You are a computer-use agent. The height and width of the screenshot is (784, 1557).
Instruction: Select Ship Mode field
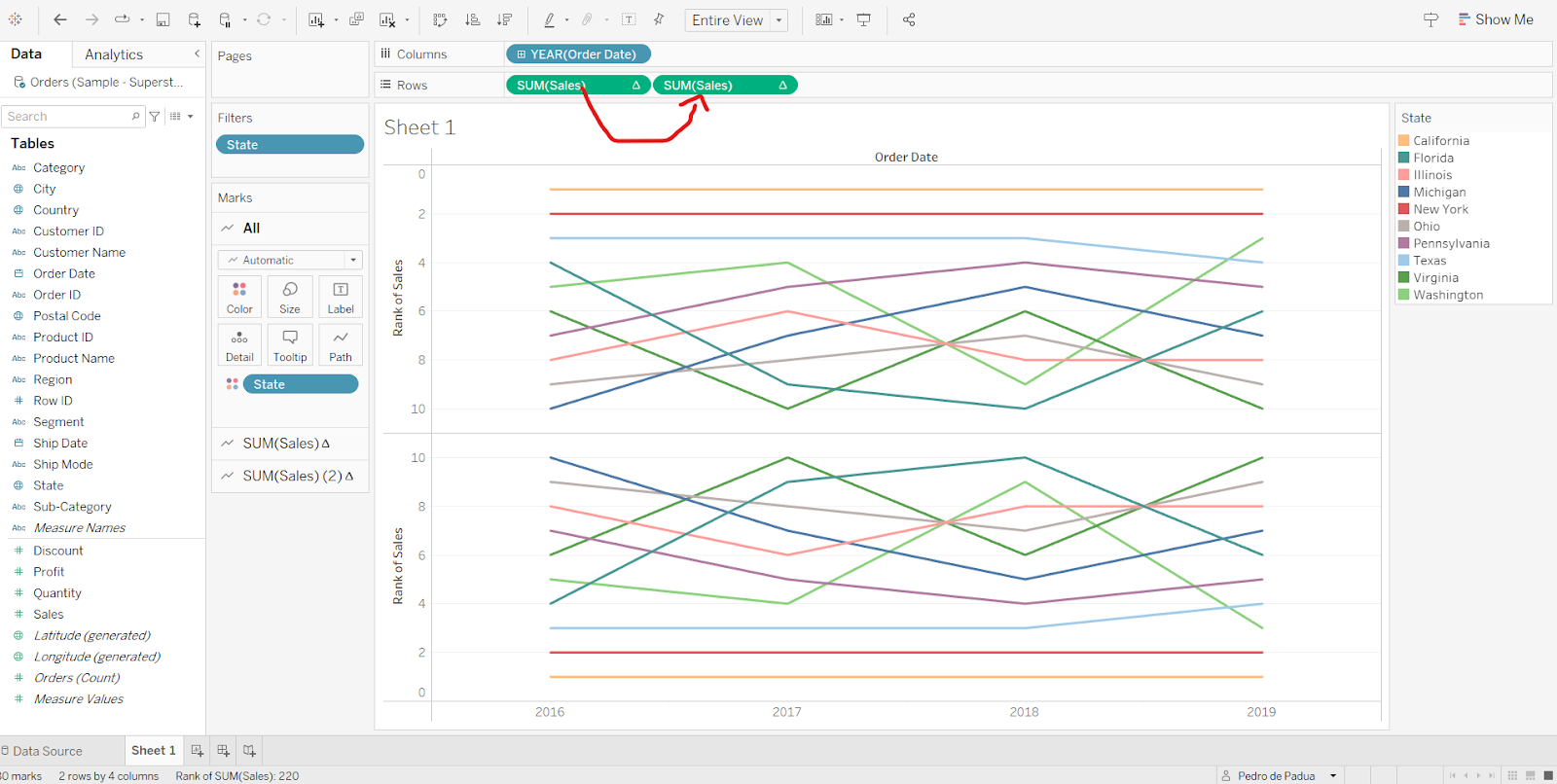[63, 465]
